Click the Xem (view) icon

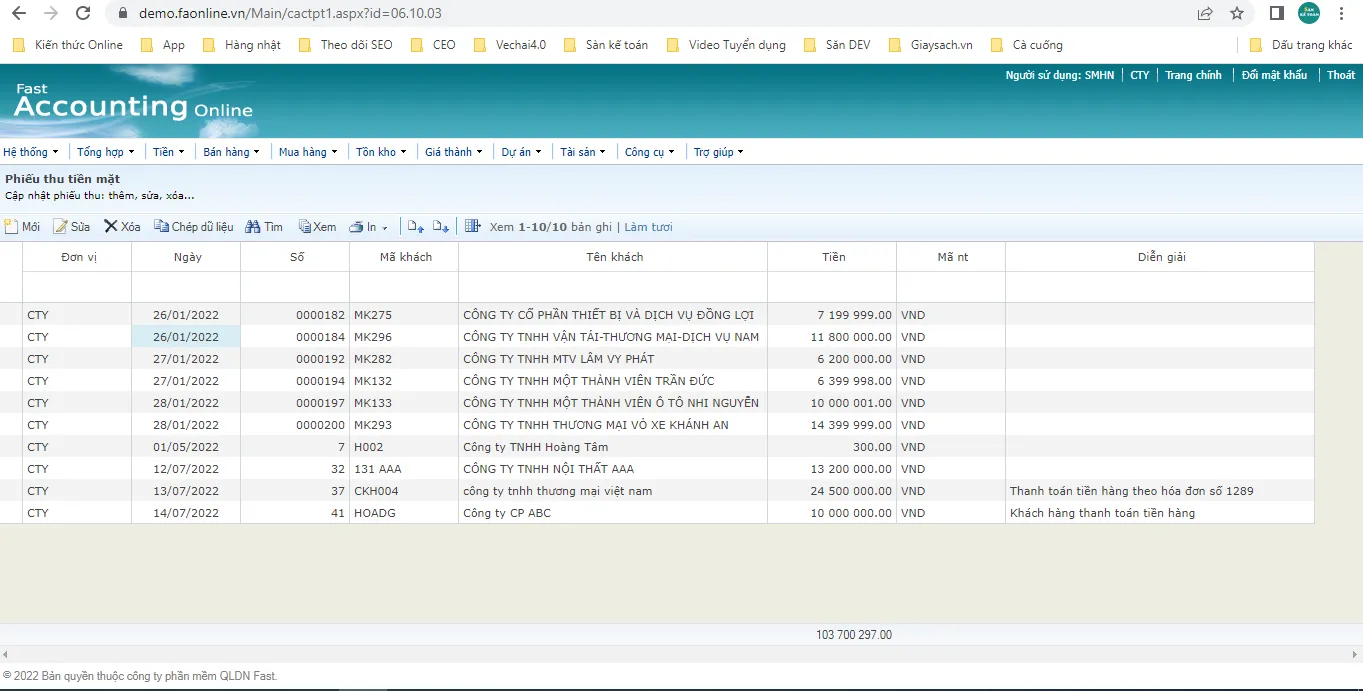[x=305, y=227]
